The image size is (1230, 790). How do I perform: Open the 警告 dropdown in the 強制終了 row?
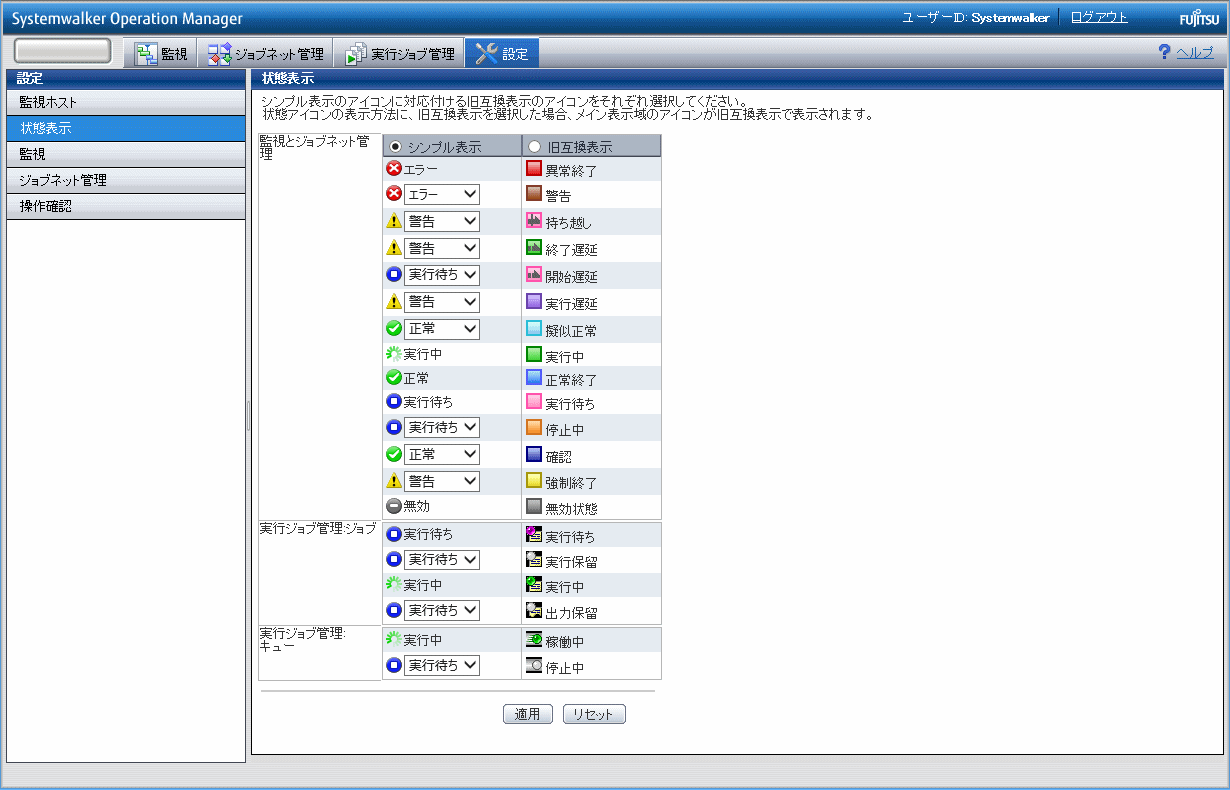pyautogui.click(x=442, y=481)
